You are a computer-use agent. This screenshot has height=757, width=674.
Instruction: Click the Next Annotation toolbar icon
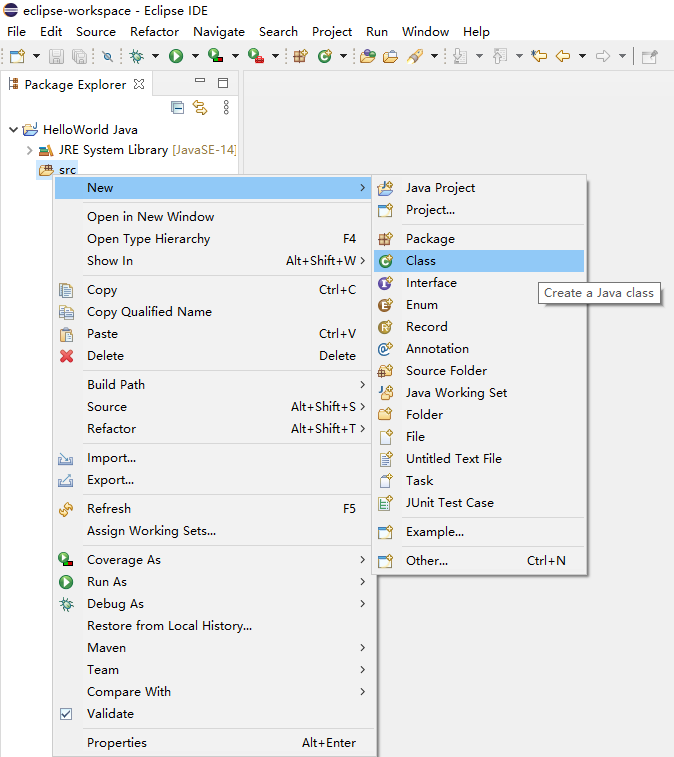pyautogui.click(x=461, y=56)
